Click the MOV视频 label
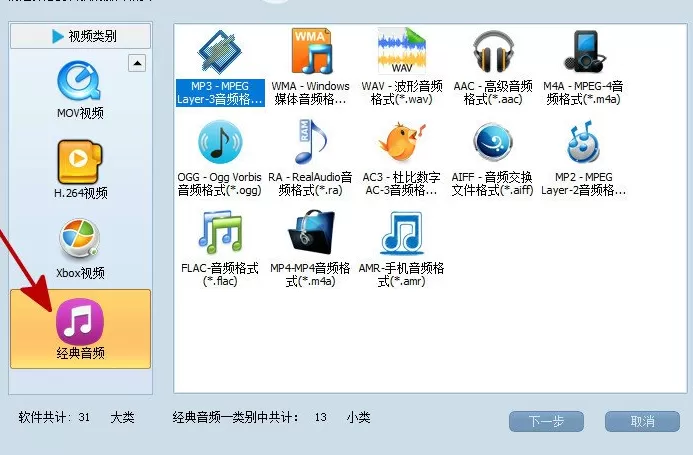This screenshot has width=693, height=455. [x=80, y=114]
